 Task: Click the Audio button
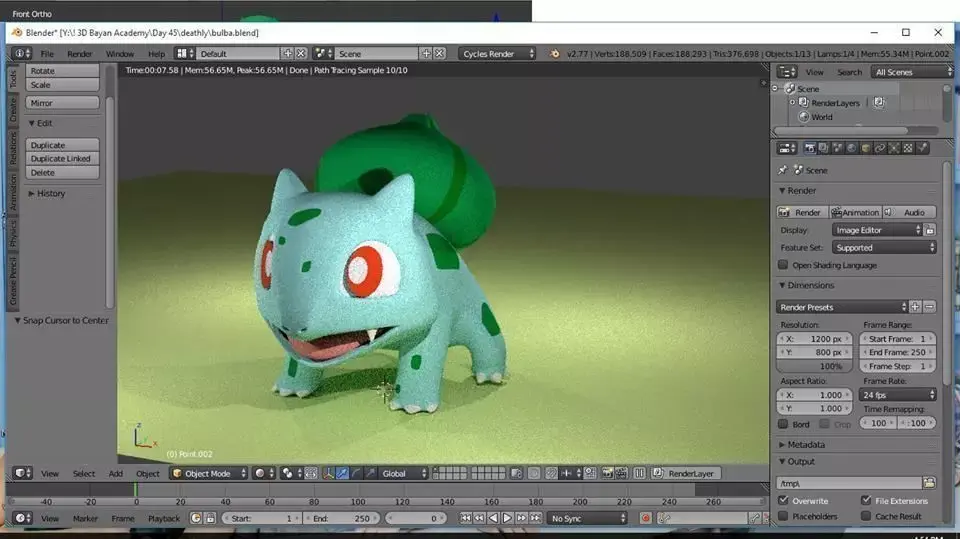tap(909, 213)
